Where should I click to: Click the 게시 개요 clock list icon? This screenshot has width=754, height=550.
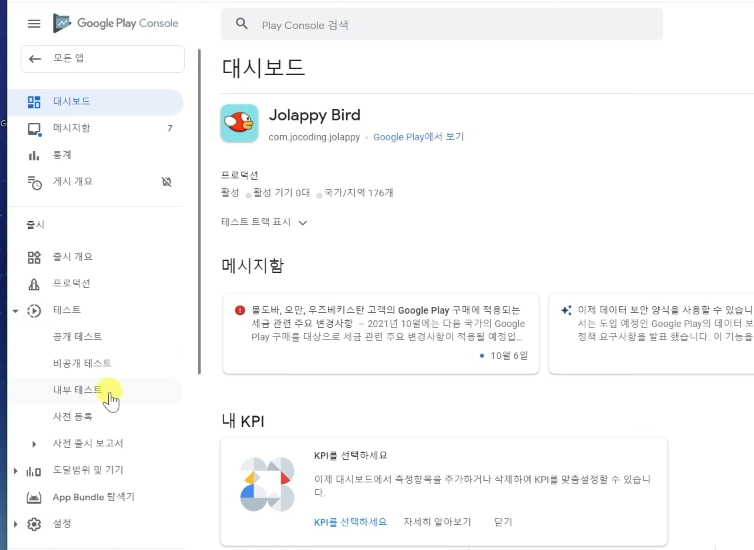pos(35,183)
